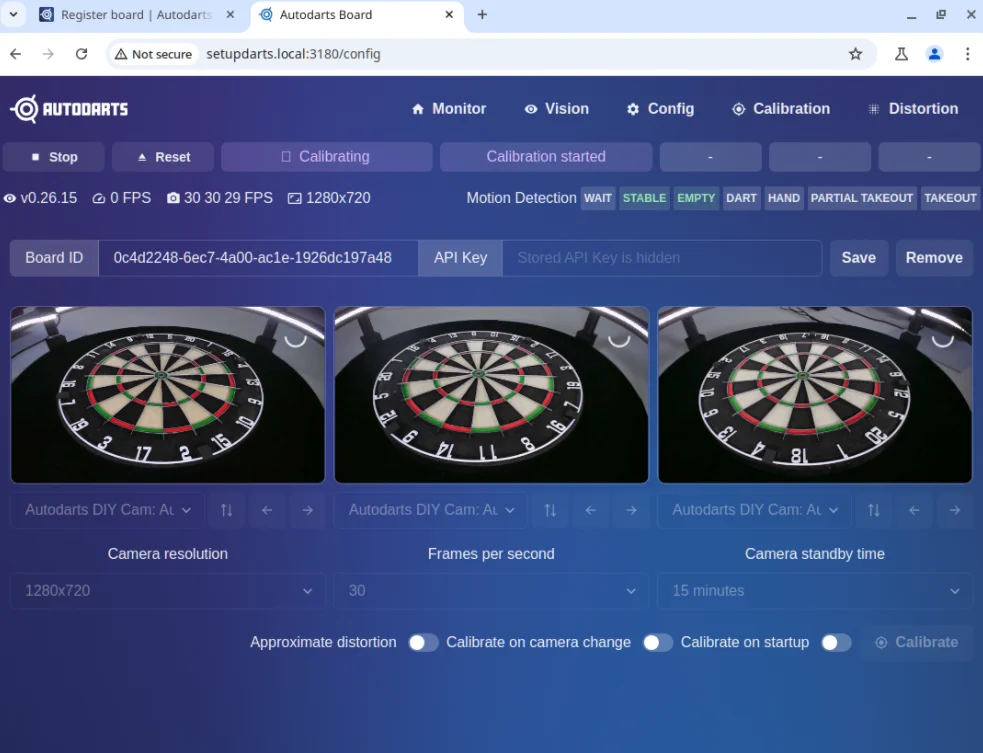
Task: Move the third camera right with arrow
Action: point(954,510)
